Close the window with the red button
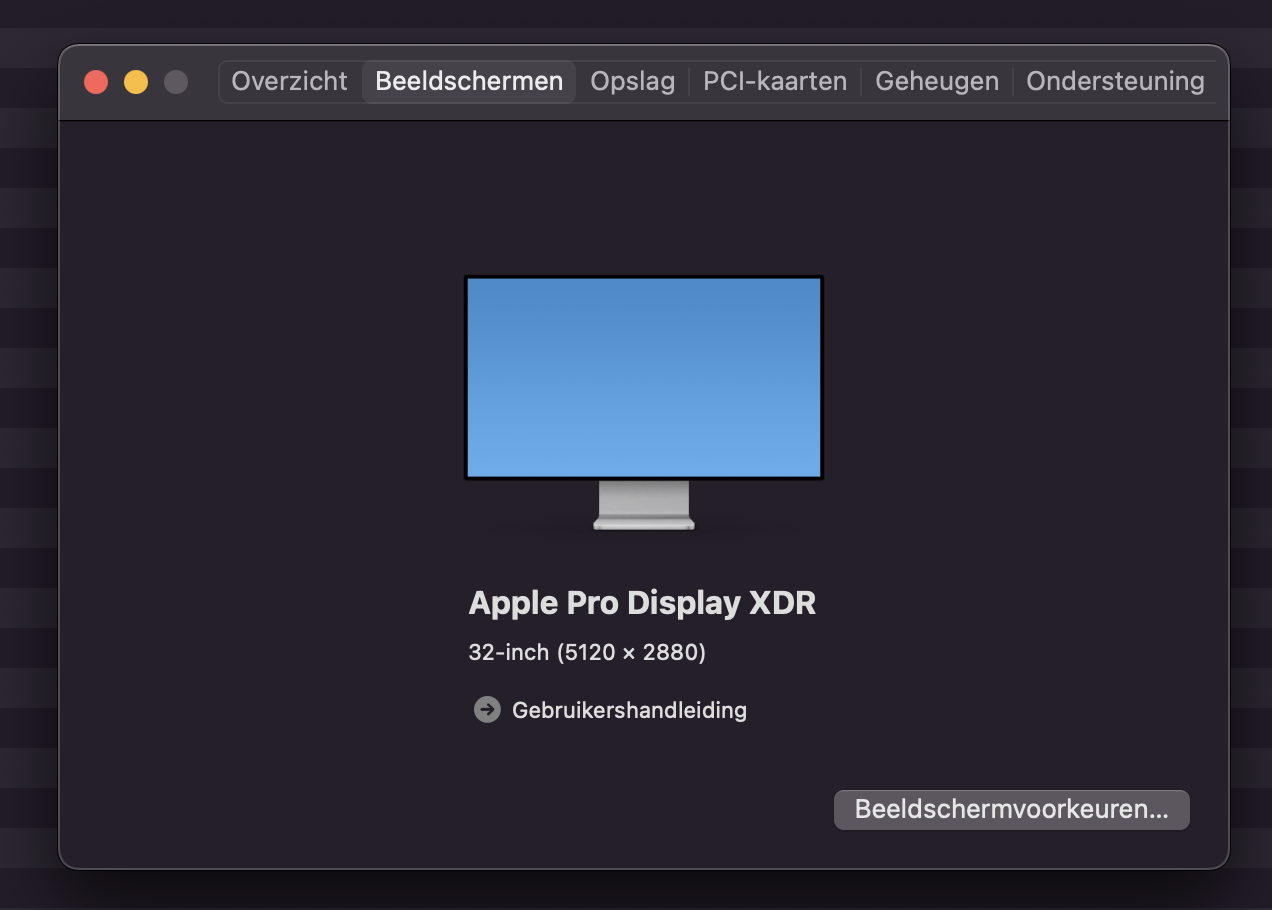1272x910 pixels. (96, 82)
